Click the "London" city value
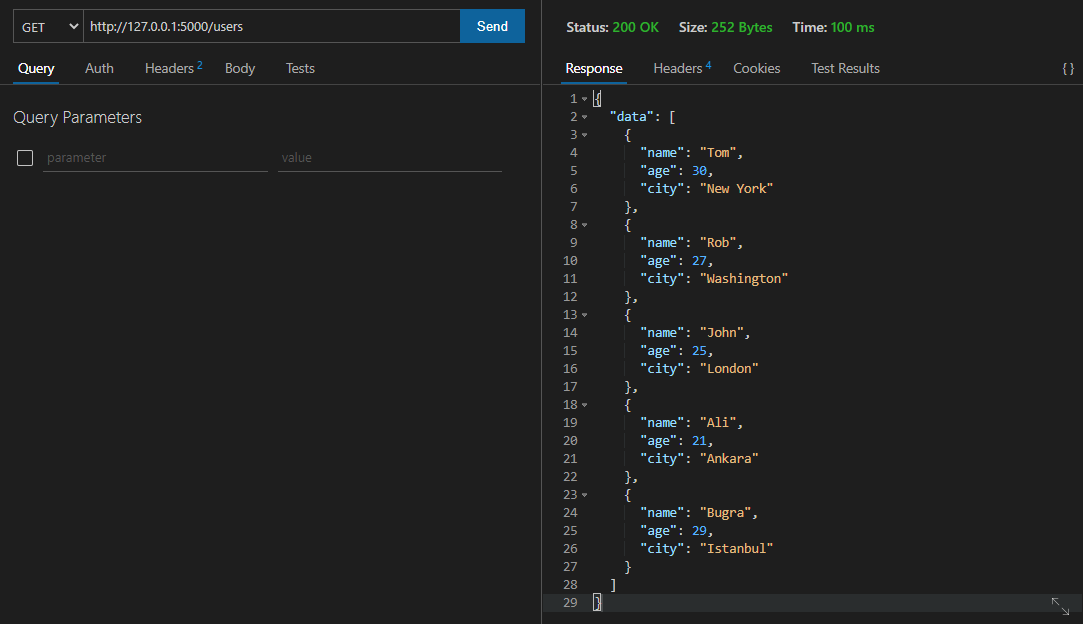This screenshot has height=624, width=1083. pos(729,368)
